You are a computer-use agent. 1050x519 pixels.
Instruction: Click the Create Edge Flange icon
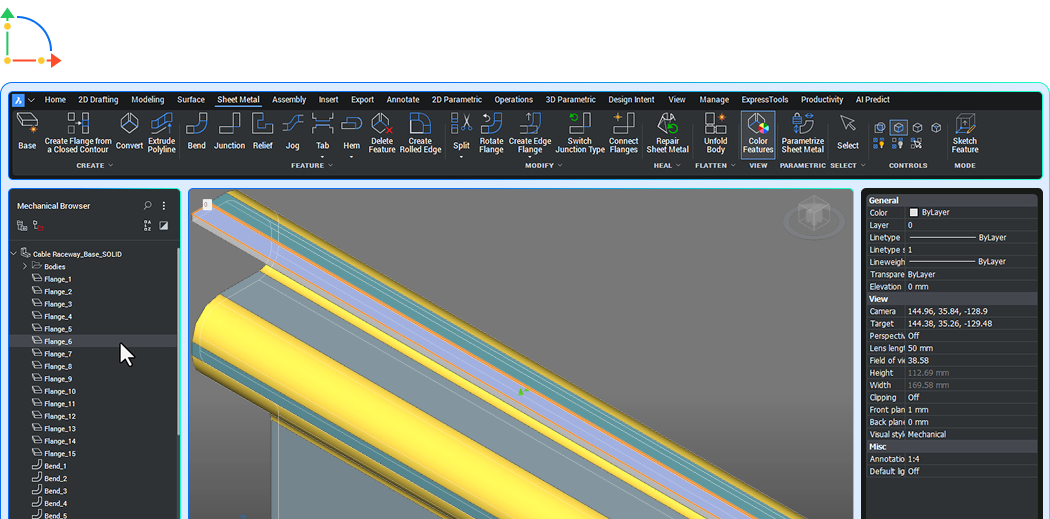pyautogui.click(x=530, y=123)
